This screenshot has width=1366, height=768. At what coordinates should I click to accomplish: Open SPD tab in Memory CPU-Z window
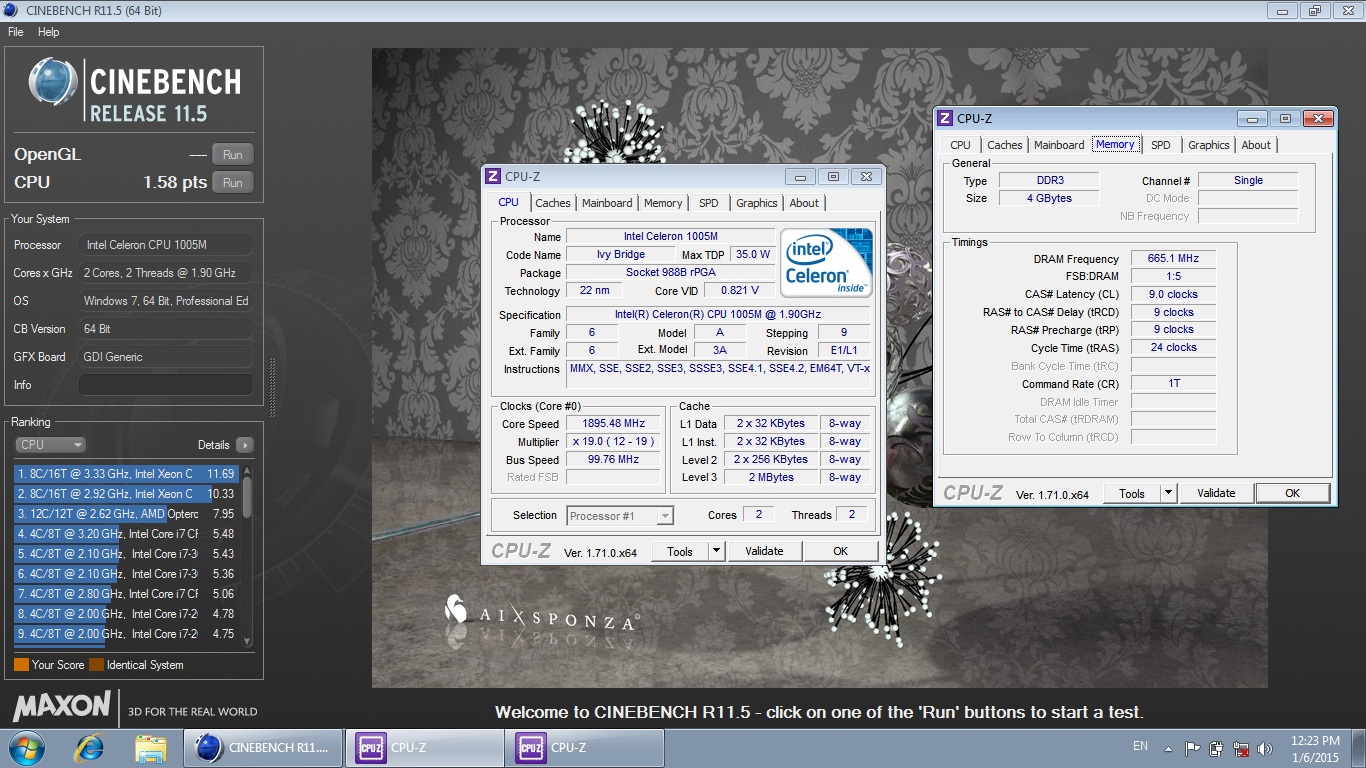1161,145
